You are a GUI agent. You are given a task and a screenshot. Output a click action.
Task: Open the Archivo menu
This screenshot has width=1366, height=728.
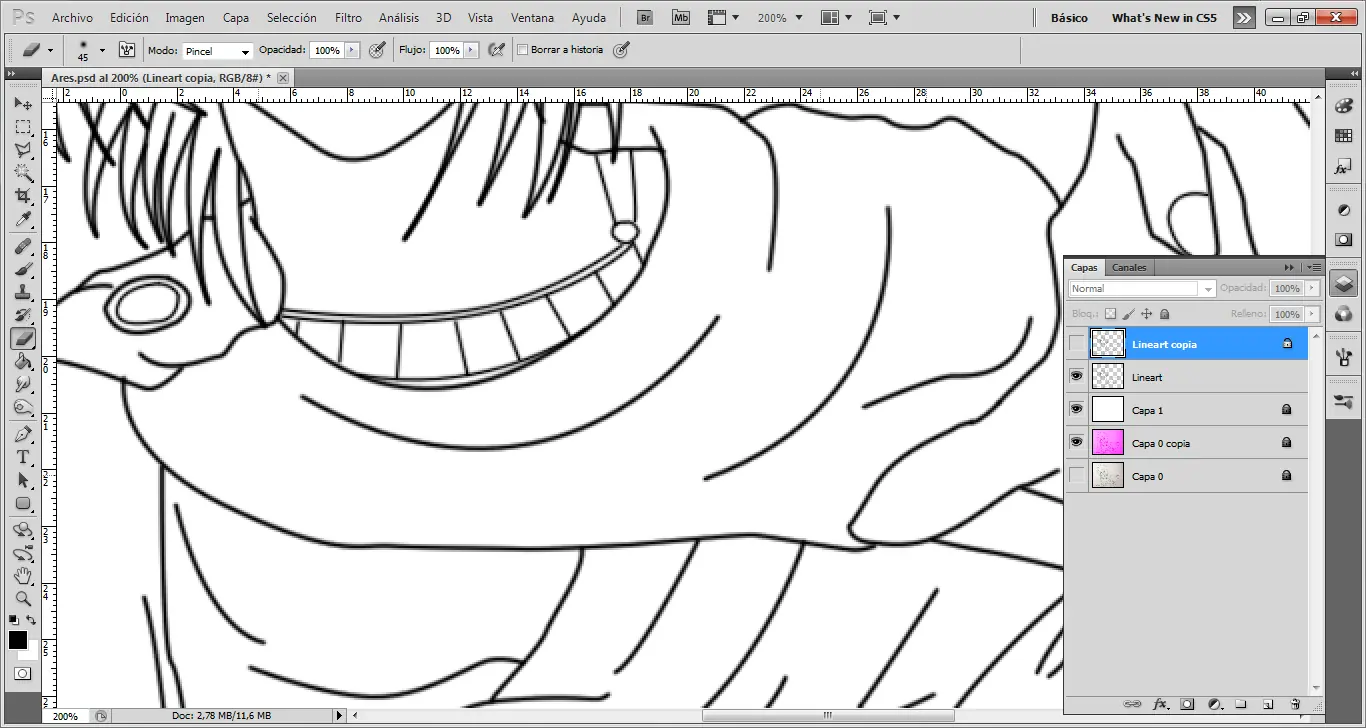coord(72,18)
